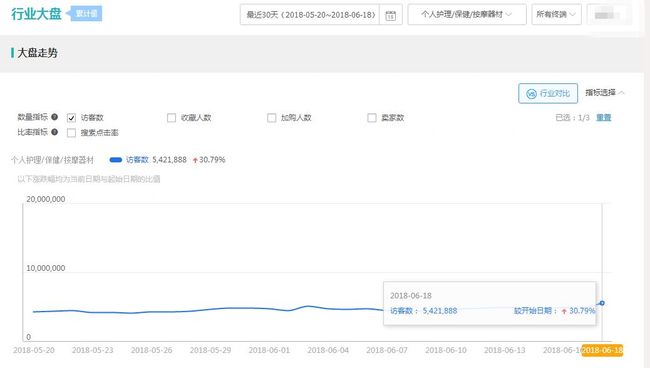Click the highlighted 2018-06-18 date marker
This screenshot has height=368, width=650.
point(602,350)
